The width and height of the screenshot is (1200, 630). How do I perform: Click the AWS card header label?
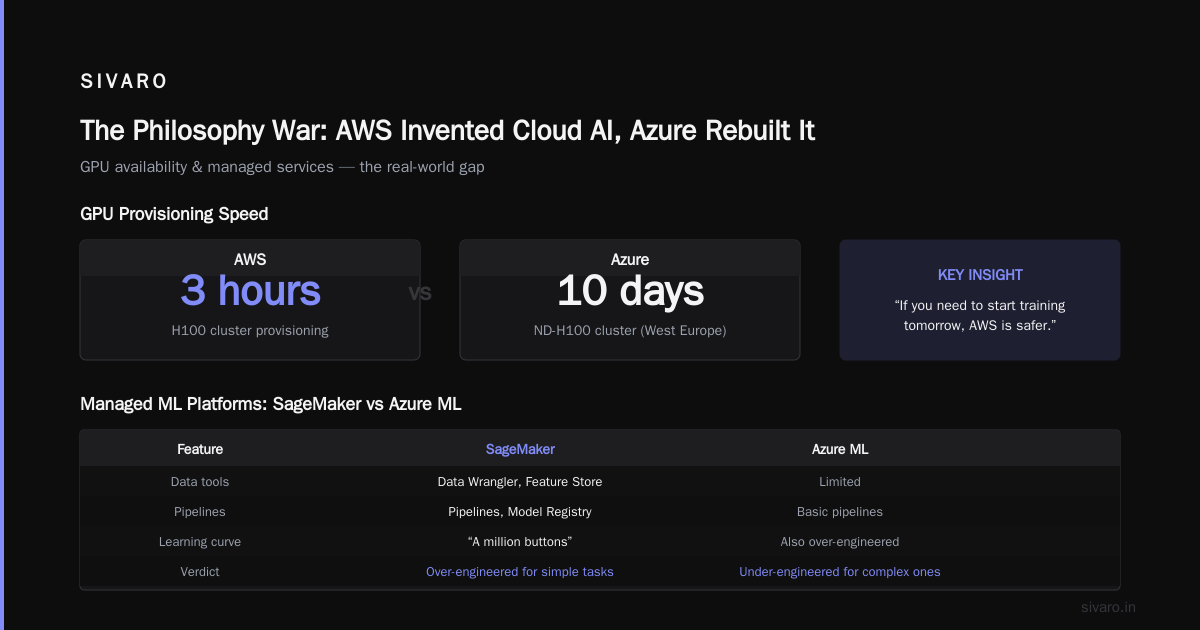click(250, 259)
